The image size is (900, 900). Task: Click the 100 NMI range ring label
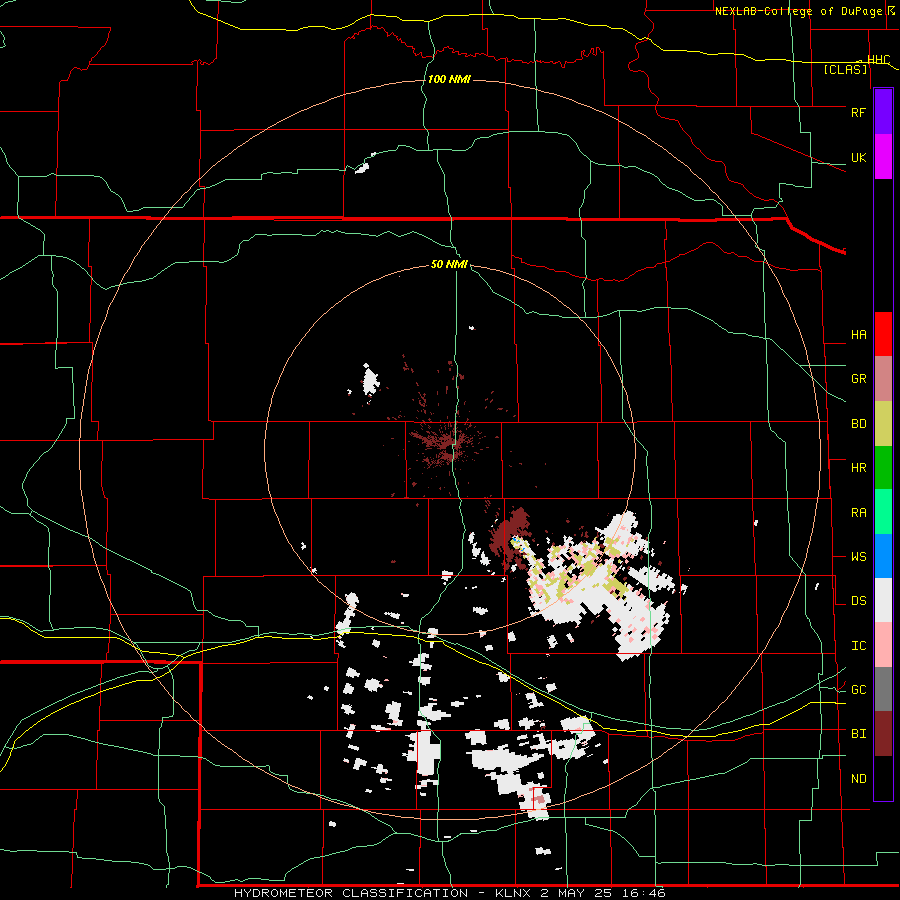point(449,79)
